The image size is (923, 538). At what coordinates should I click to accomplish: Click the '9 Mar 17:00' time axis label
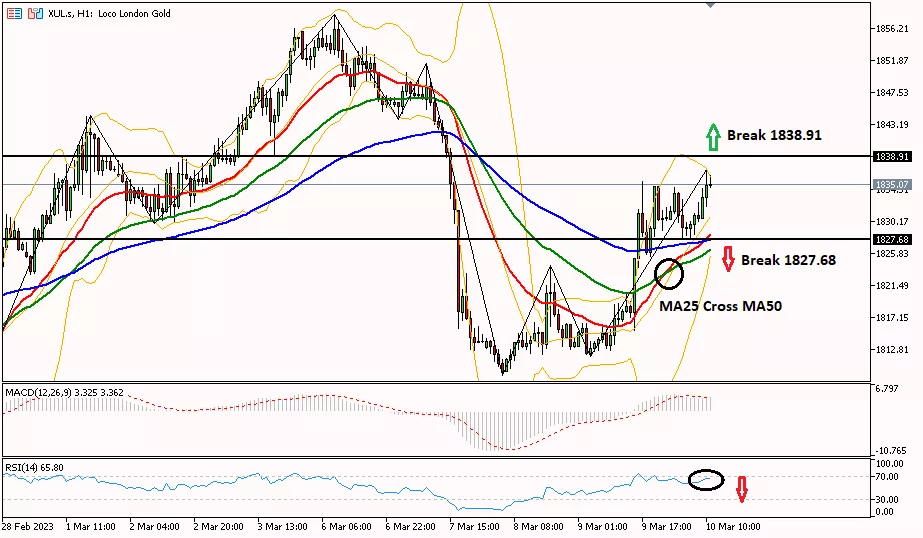[x=666, y=526]
